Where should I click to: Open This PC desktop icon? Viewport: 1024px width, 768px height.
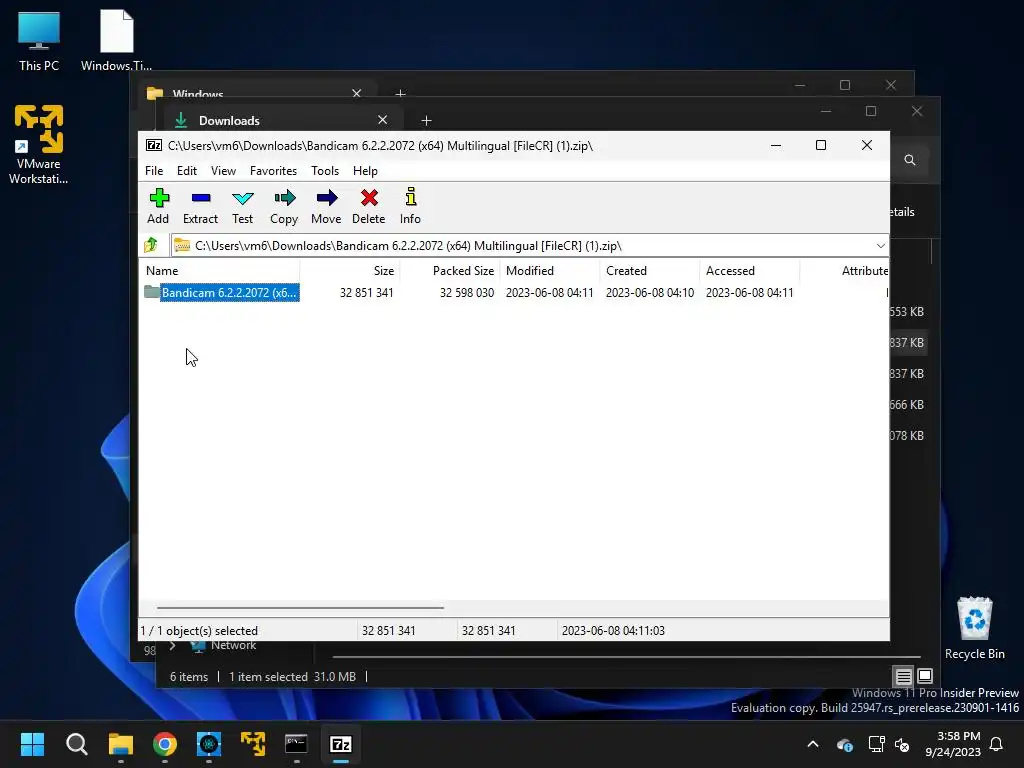39,42
